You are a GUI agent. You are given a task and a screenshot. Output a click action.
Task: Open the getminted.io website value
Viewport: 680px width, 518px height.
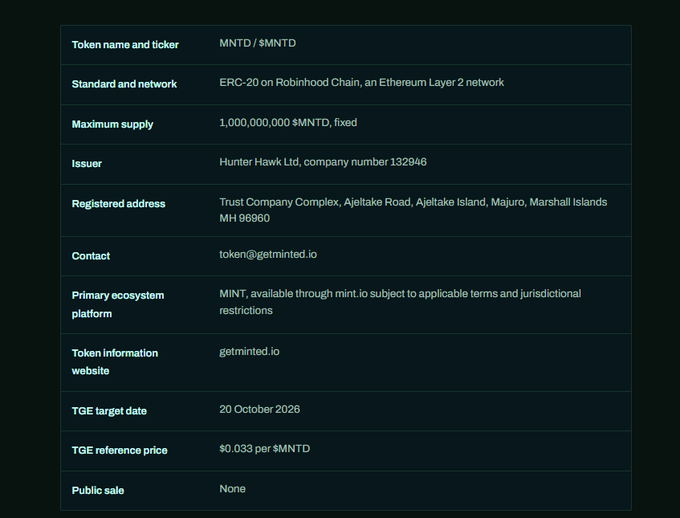pyautogui.click(x=249, y=351)
